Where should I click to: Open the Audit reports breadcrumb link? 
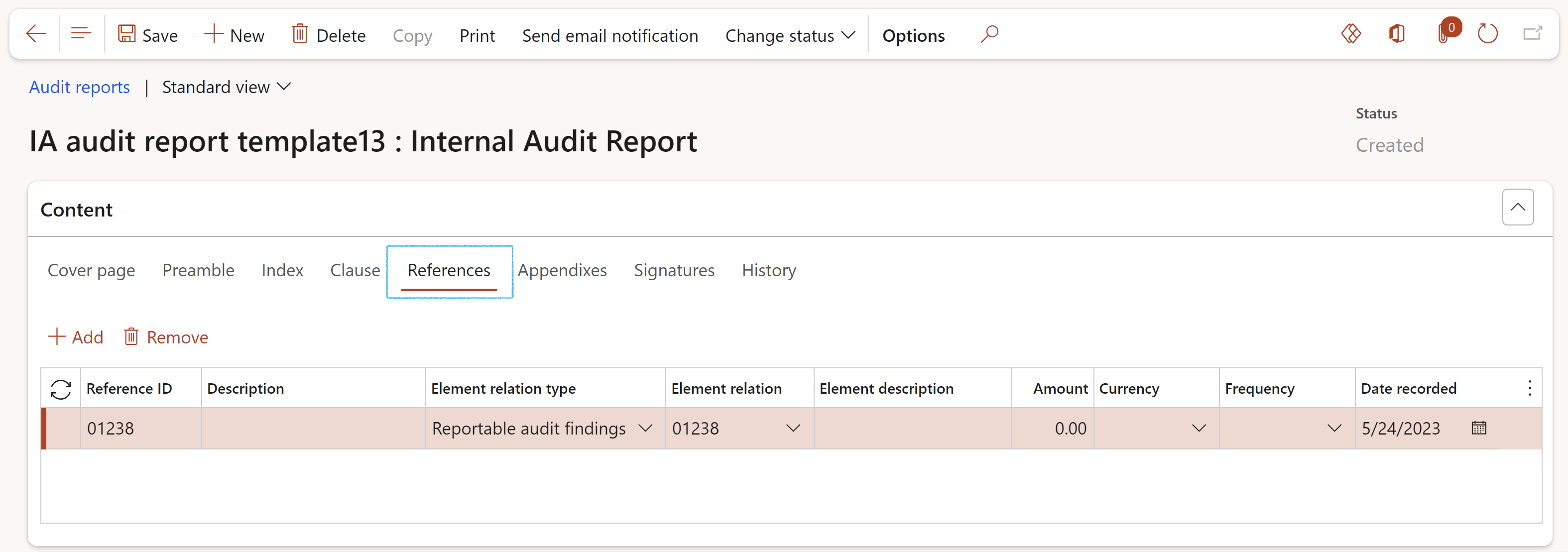(x=79, y=87)
